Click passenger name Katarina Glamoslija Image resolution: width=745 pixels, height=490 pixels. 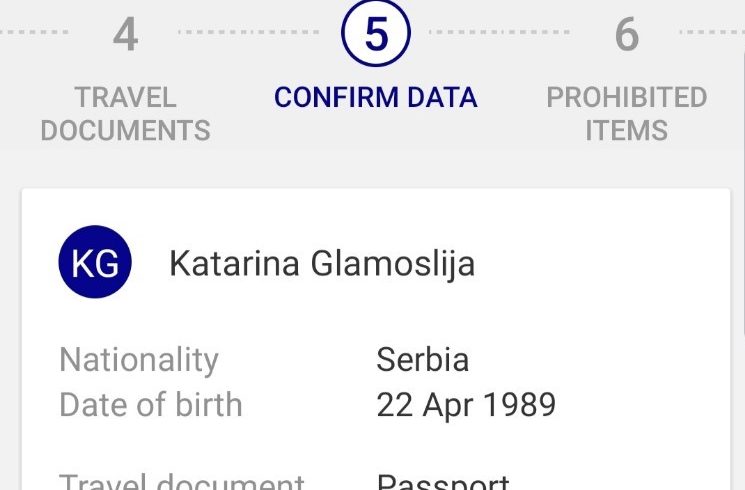322,264
